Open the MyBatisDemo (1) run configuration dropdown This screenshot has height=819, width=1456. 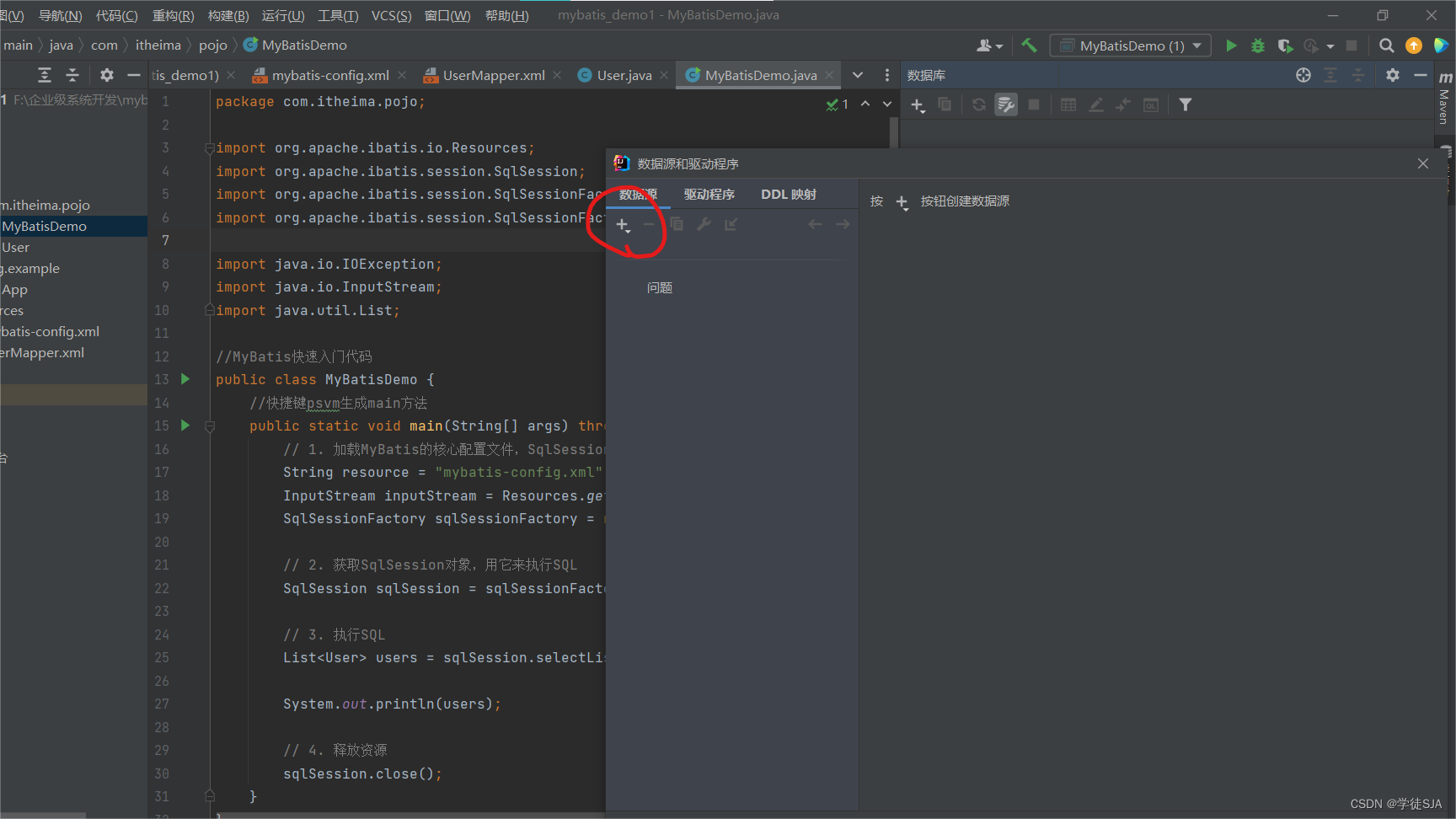coord(1131,45)
